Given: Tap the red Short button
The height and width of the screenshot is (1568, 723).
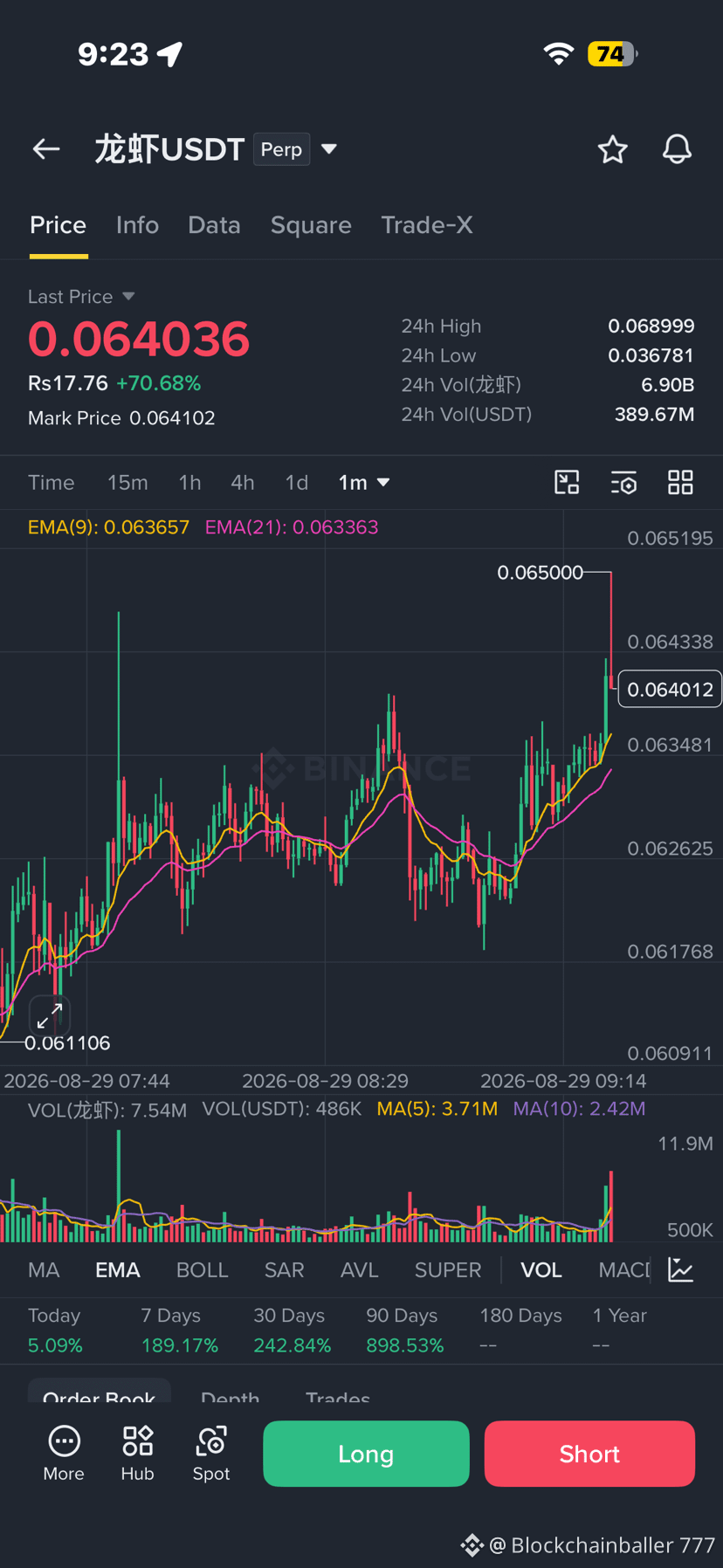Looking at the screenshot, I should pyautogui.click(x=589, y=1454).
